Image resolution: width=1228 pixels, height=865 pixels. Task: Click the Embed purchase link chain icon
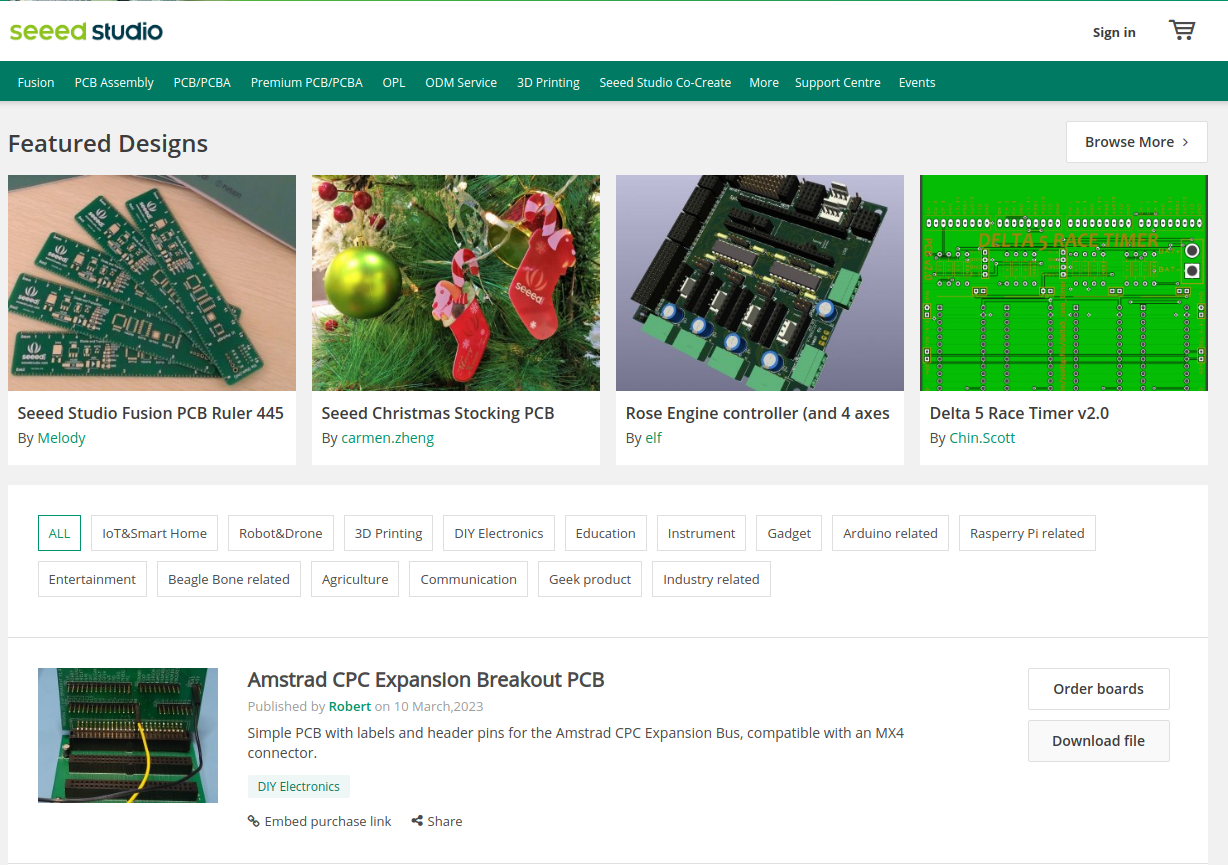click(x=253, y=821)
